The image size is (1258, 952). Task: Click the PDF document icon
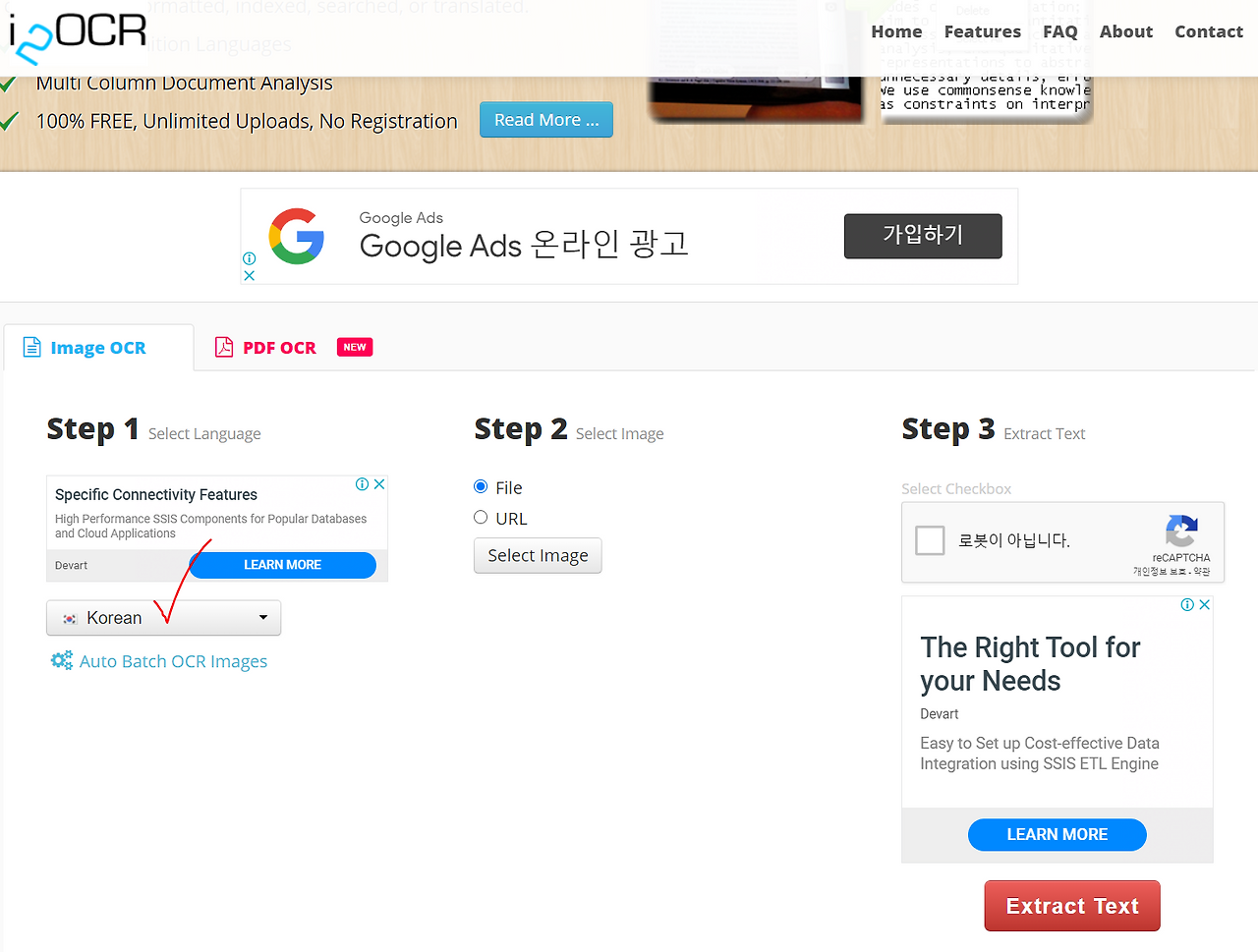coord(224,347)
